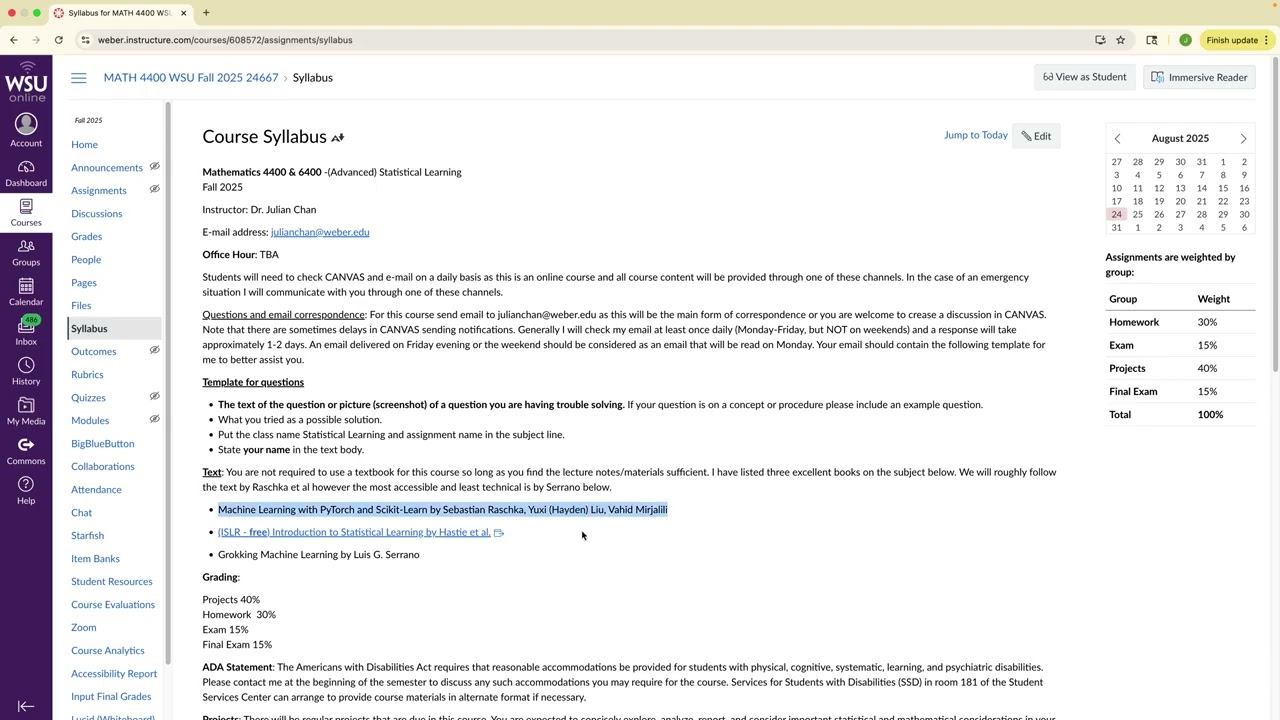1280x720 pixels.
Task: Toggle the course navigation hamburger menu
Action: pos(79,77)
